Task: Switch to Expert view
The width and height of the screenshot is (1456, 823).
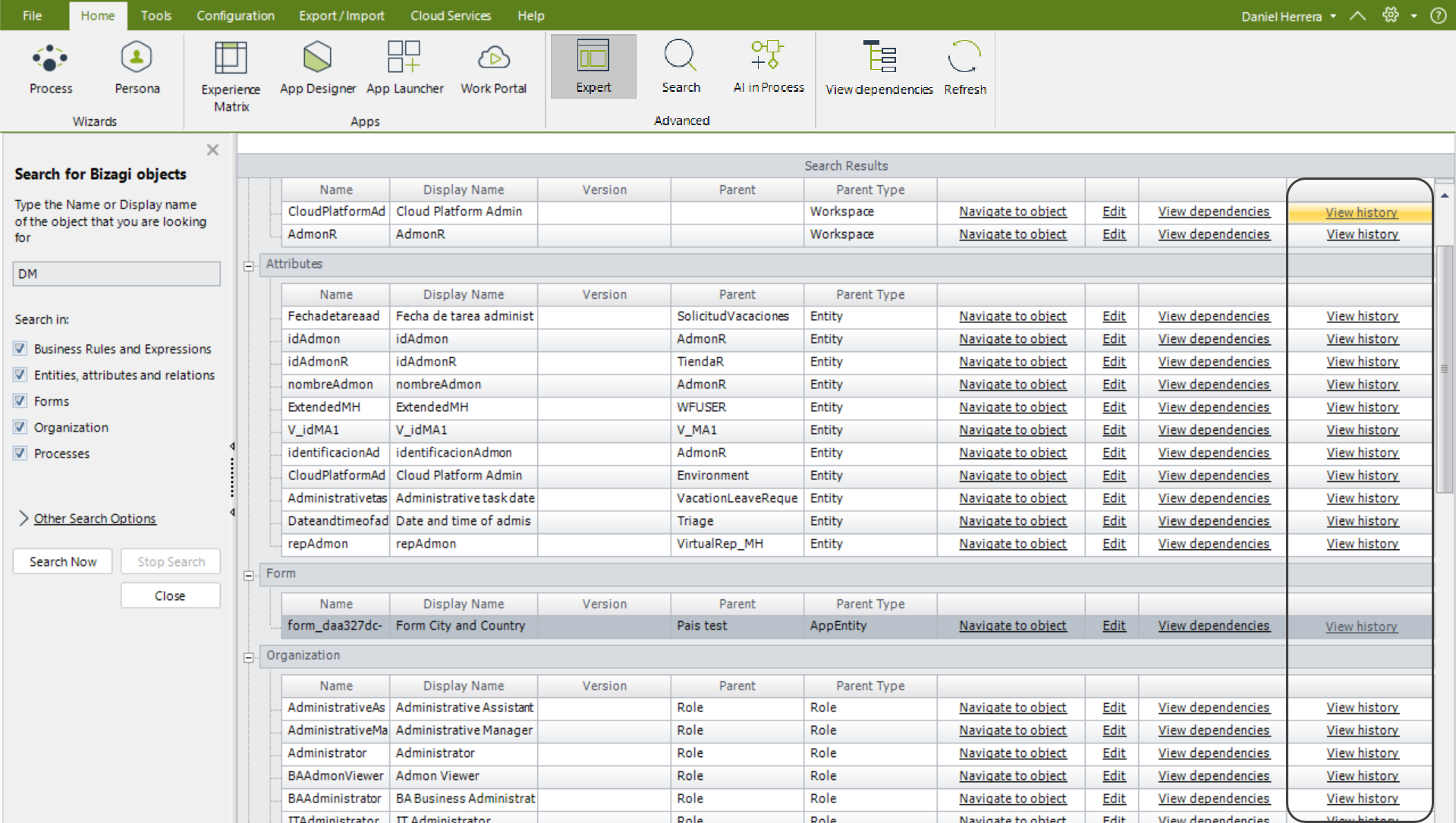Action: [593, 67]
